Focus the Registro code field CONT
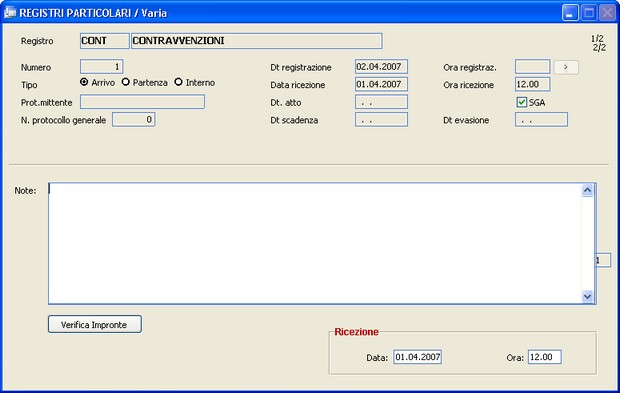This screenshot has width=620, height=393. tap(104, 41)
